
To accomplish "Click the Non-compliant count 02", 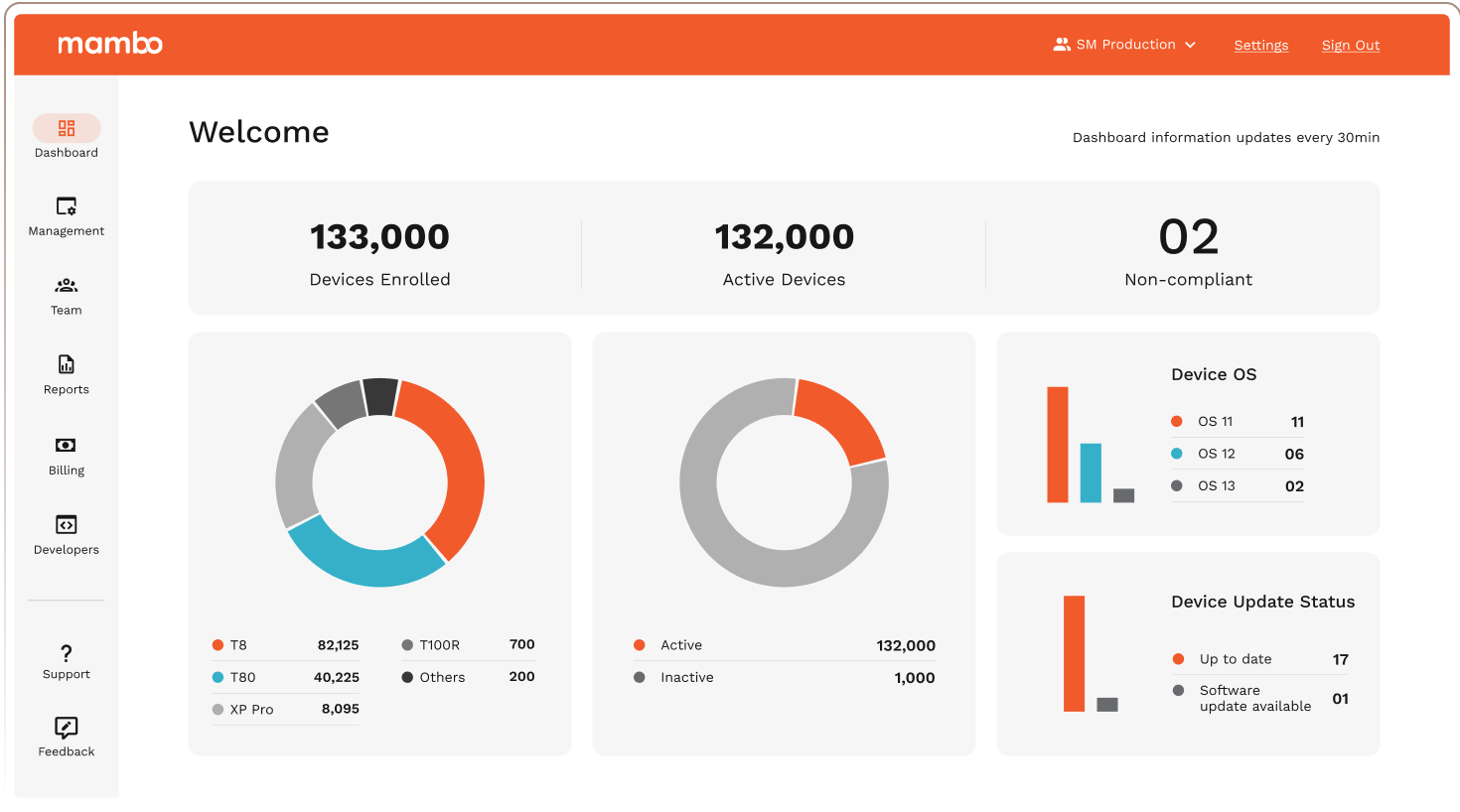I will coord(1188,237).
